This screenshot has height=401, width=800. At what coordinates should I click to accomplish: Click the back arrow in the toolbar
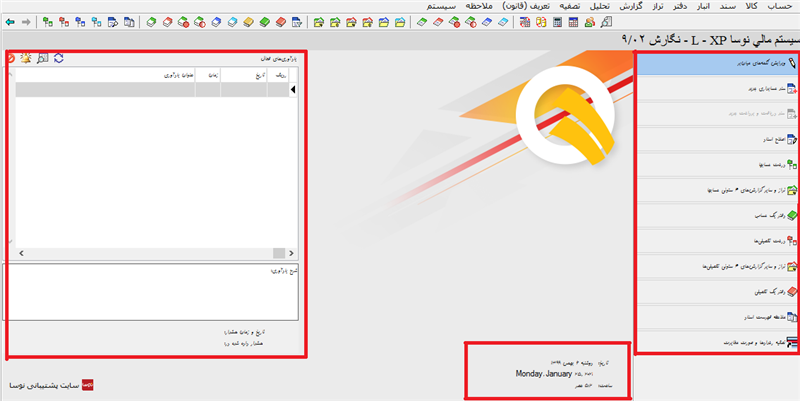10,20
